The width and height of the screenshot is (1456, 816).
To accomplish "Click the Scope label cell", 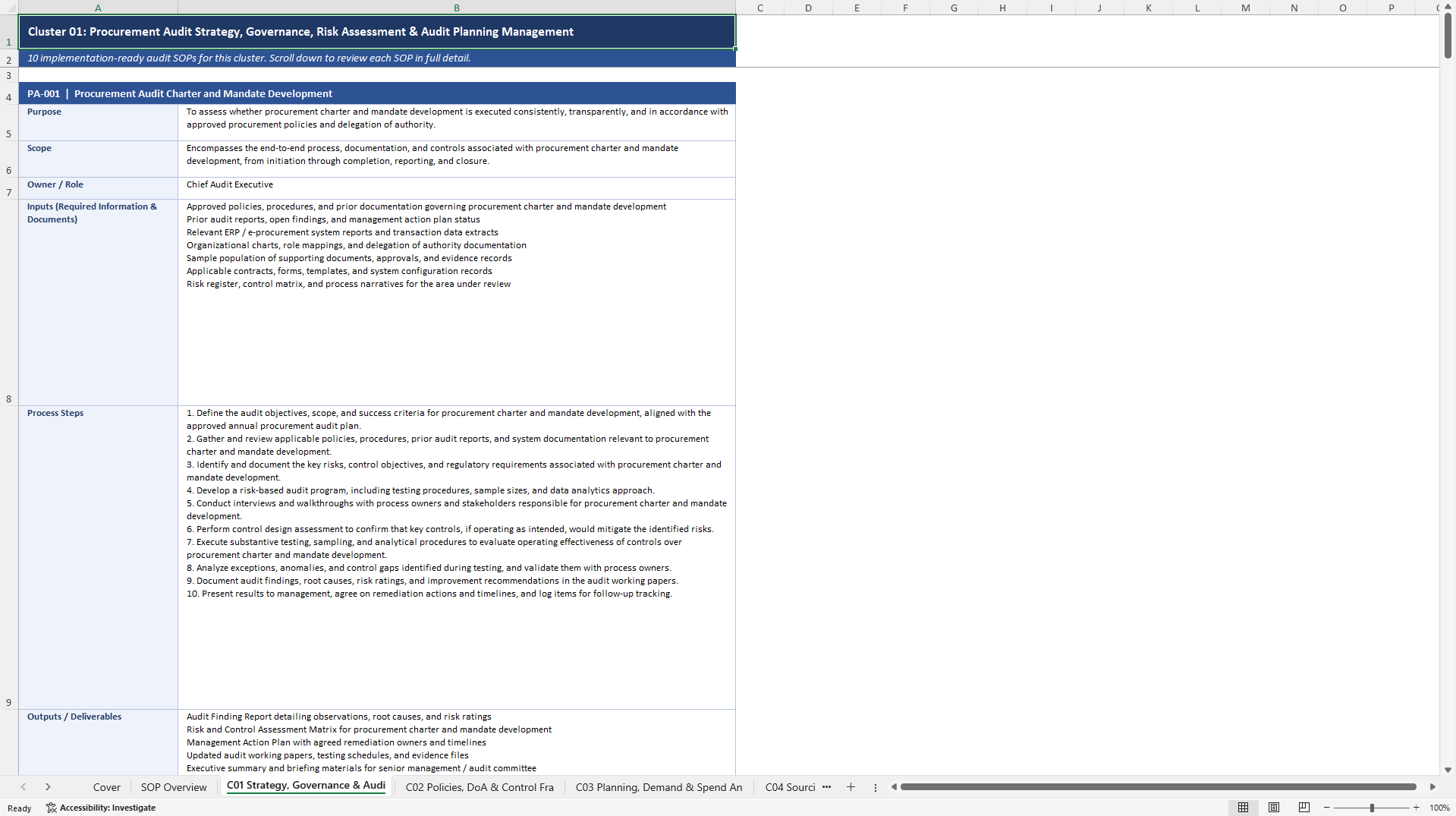I will 99,159.
